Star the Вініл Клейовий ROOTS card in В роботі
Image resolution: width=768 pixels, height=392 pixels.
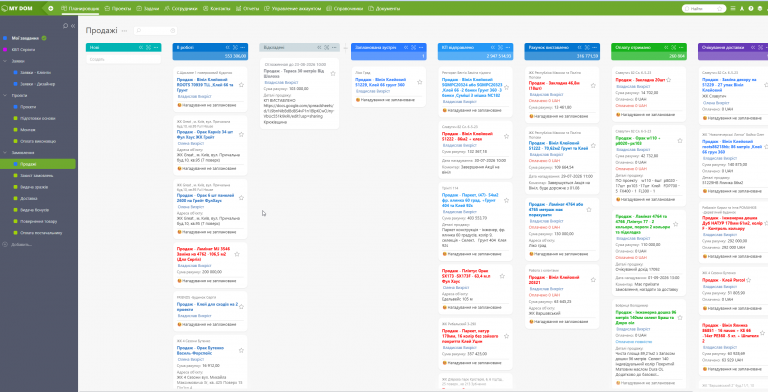tap(241, 85)
